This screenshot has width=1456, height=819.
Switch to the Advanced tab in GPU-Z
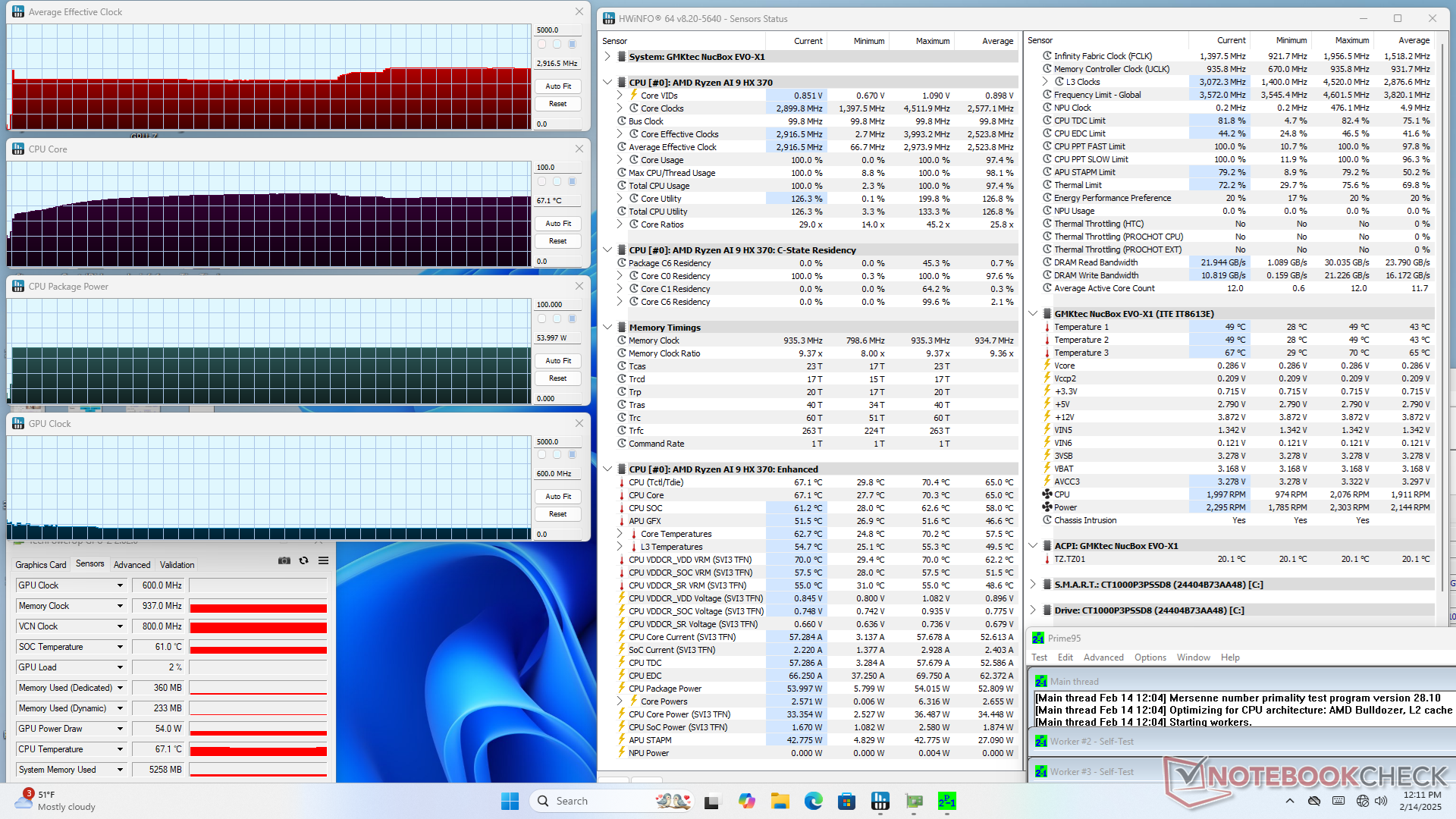click(x=132, y=565)
